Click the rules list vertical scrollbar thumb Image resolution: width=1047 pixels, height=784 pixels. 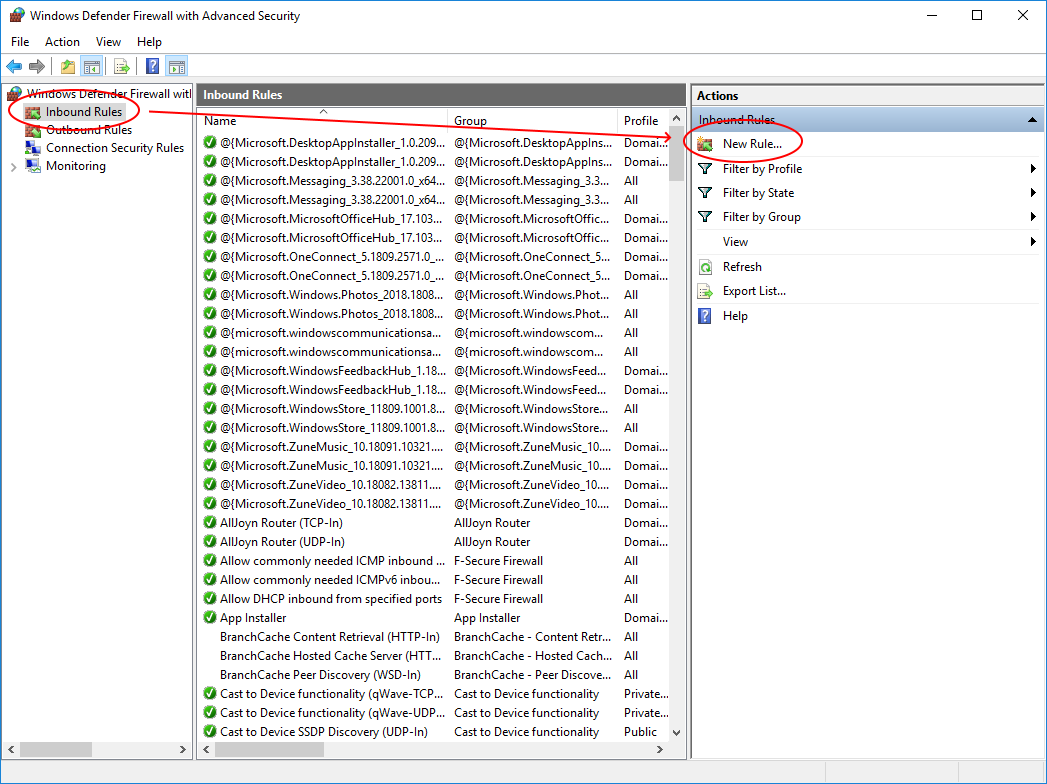pos(676,154)
